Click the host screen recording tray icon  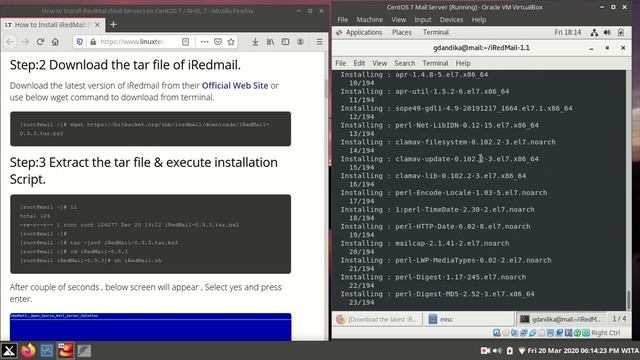(x=485, y=351)
